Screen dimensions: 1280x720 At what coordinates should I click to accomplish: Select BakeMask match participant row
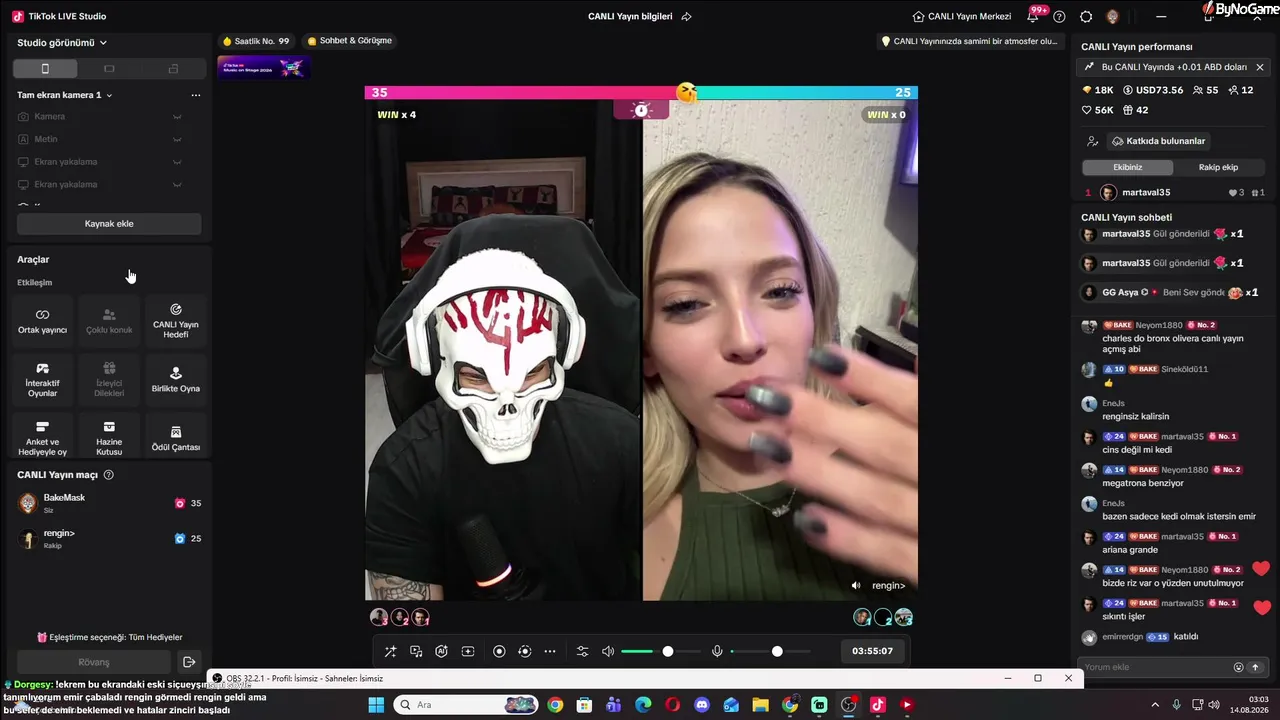[x=109, y=503]
